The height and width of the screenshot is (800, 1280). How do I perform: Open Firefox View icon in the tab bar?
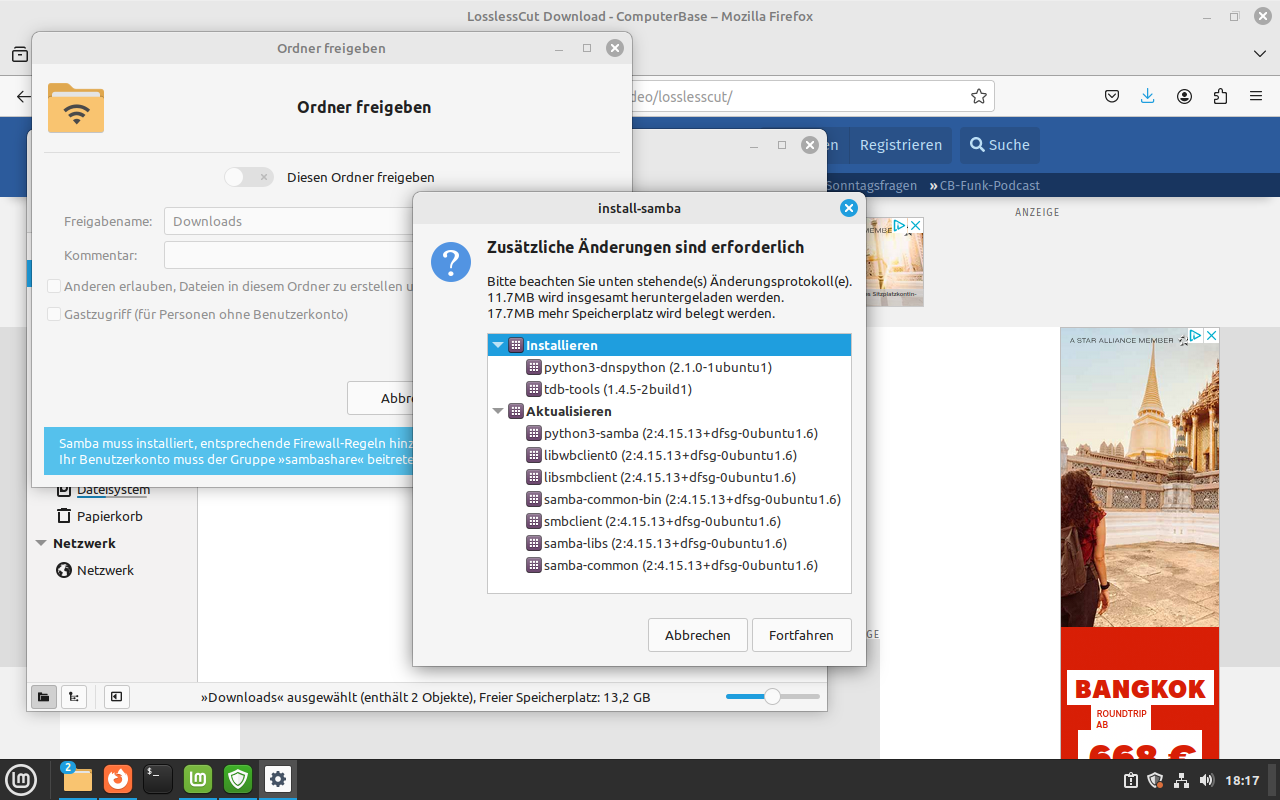tap(20, 54)
